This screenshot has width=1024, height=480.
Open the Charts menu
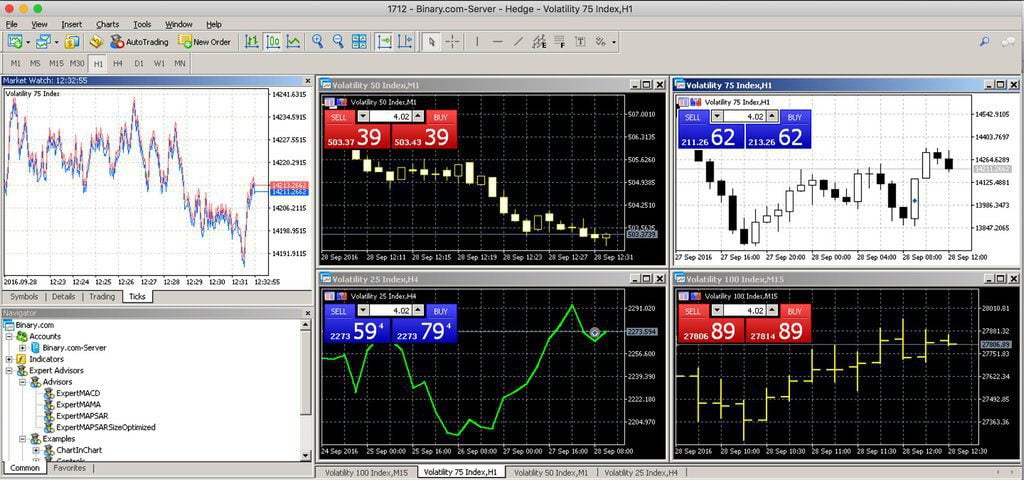point(107,24)
